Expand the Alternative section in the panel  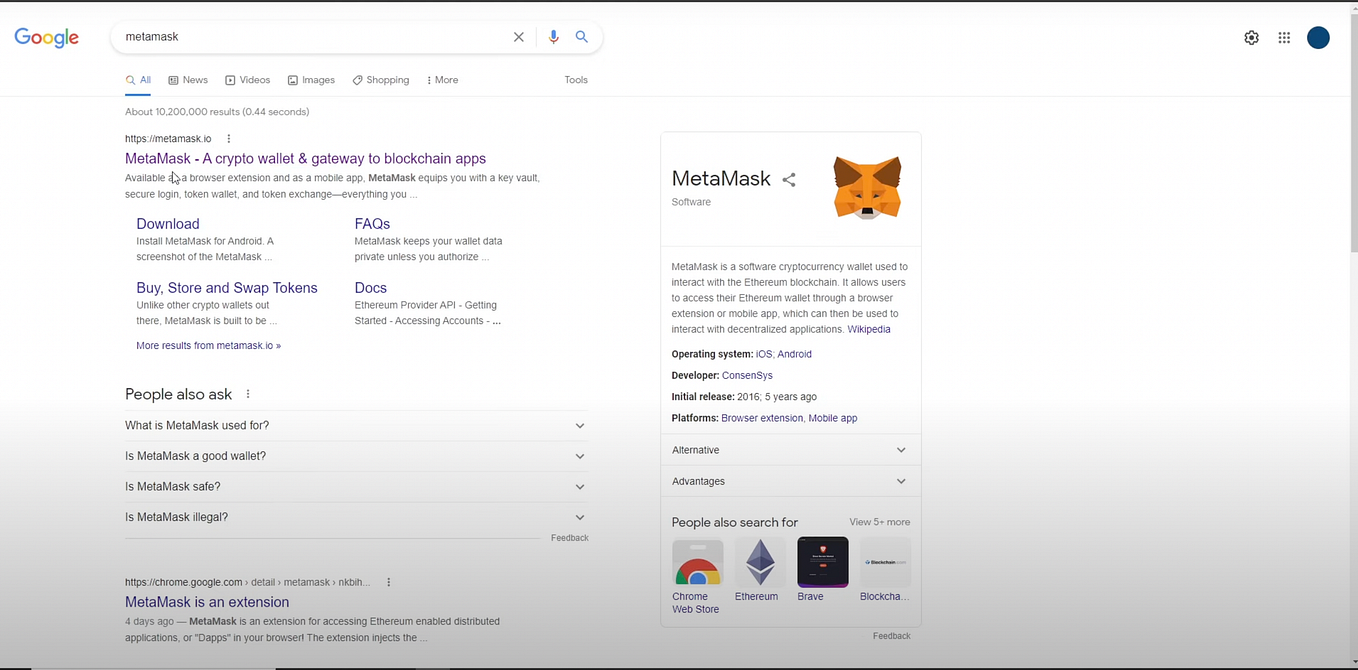pyautogui.click(x=790, y=450)
